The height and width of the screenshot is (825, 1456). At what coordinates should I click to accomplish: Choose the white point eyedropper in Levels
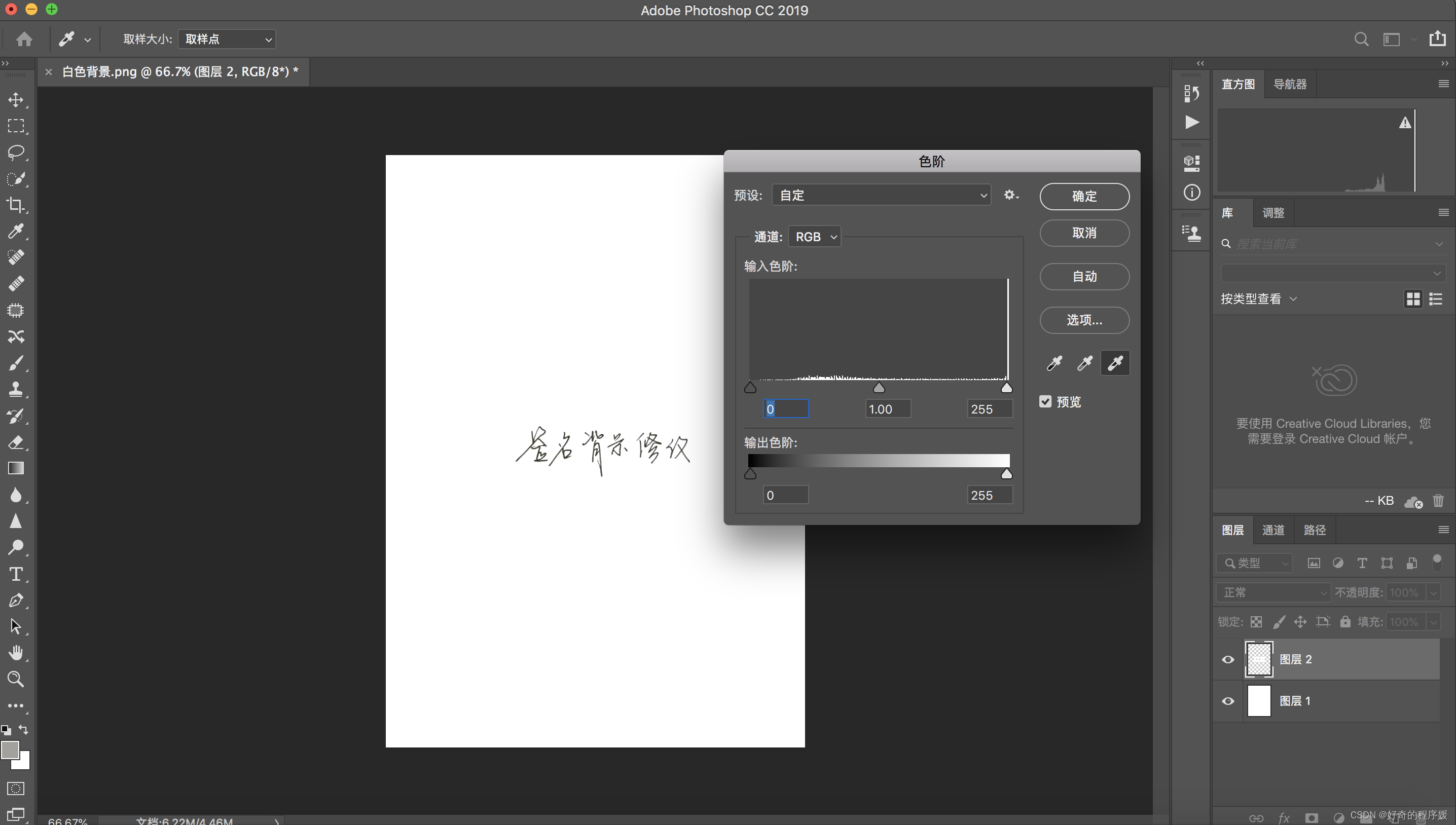1114,363
